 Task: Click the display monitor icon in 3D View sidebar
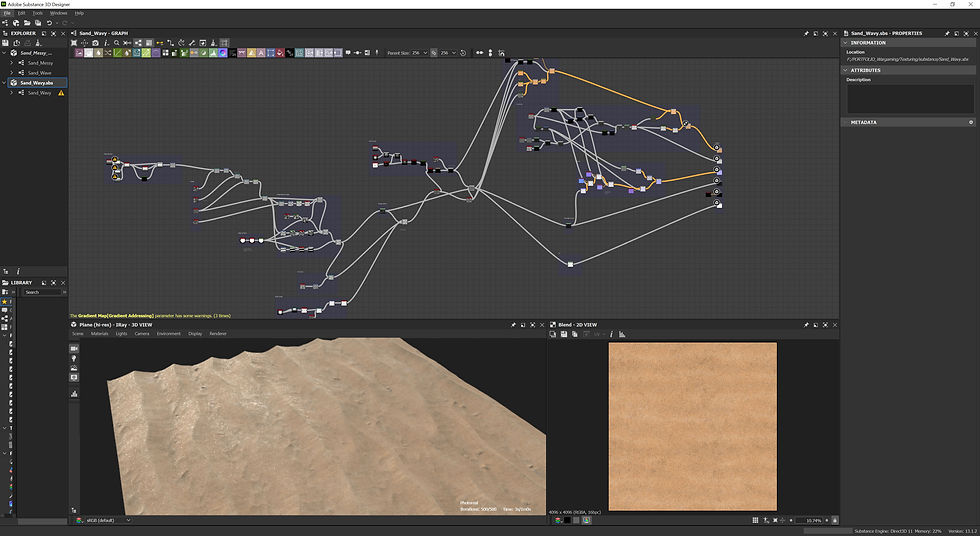(x=74, y=377)
